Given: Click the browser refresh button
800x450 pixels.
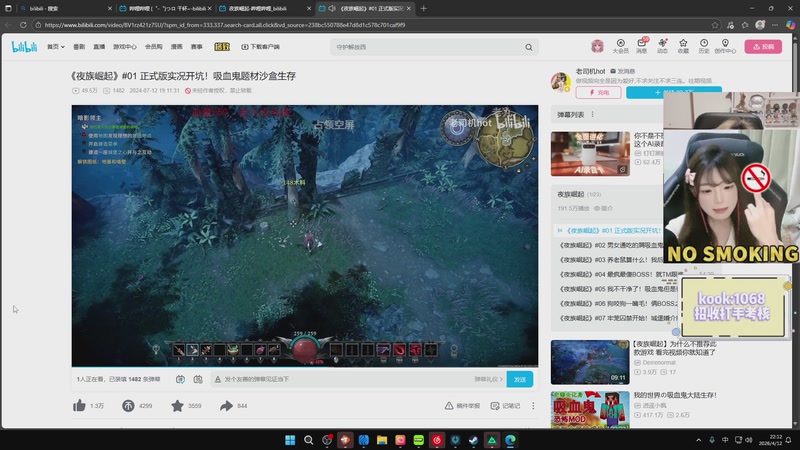Looking at the screenshot, I should click(23, 24).
